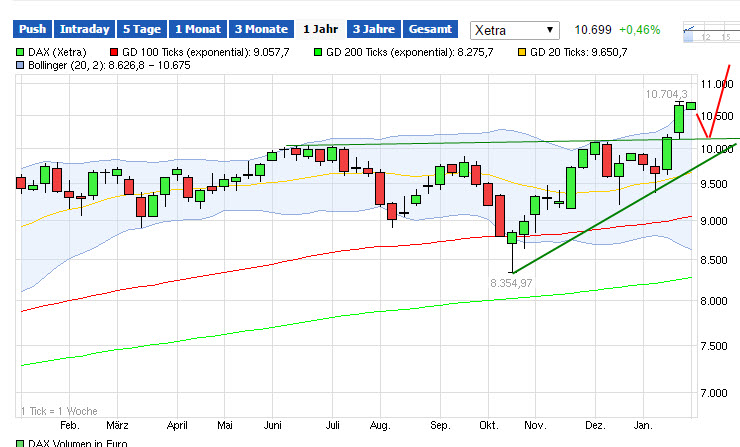
Task: Switch to the Intraday tab
Action: pyautogui.click(x=84, y=30)
